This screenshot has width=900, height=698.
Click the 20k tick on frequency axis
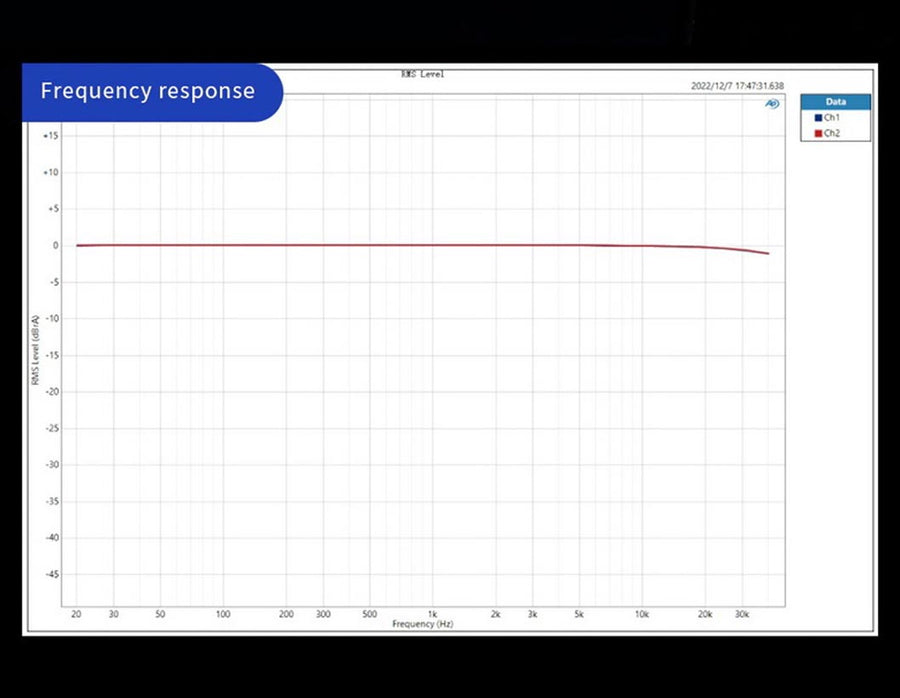pos(705,614)
